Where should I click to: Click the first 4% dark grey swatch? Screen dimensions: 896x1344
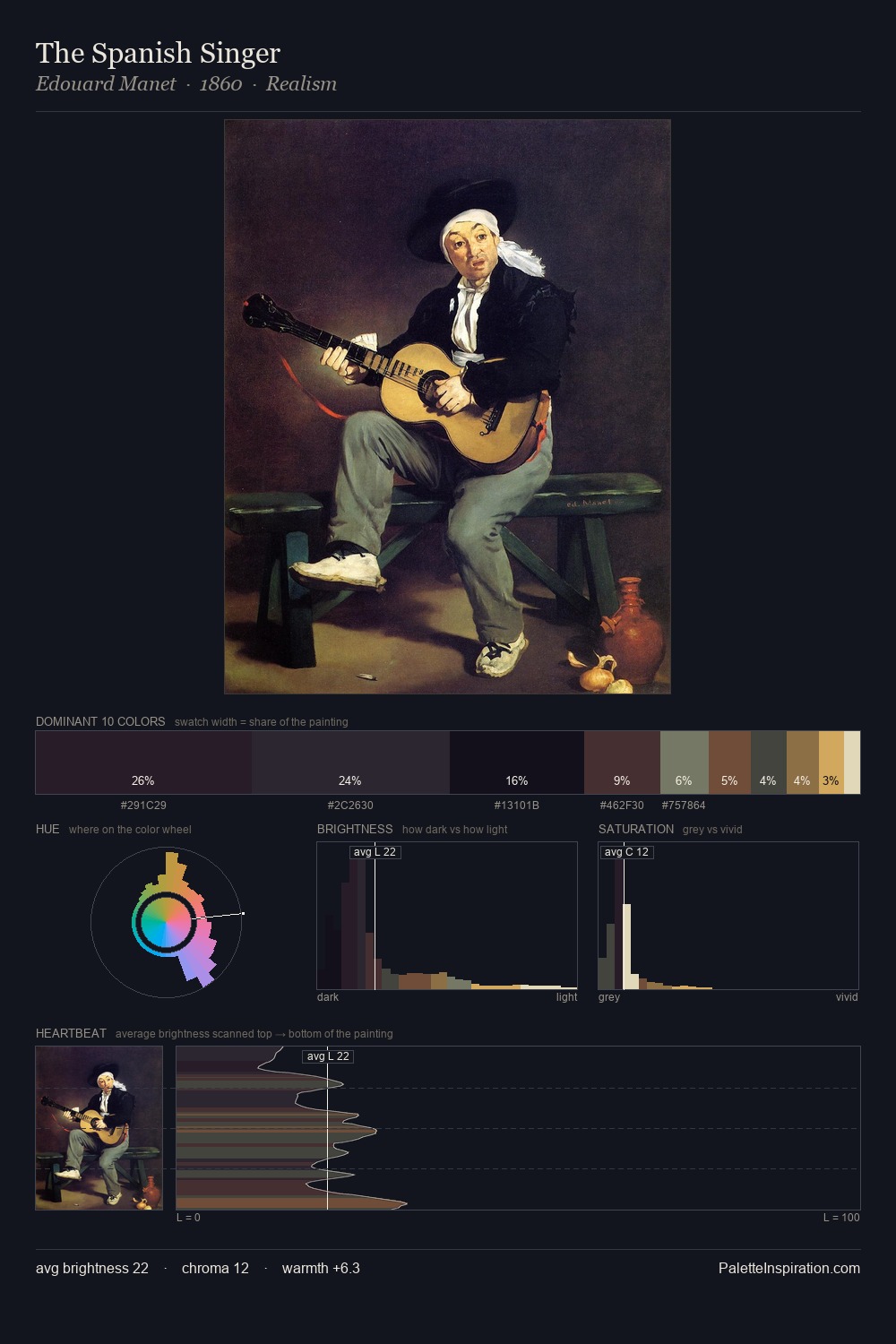pos(769,762)
